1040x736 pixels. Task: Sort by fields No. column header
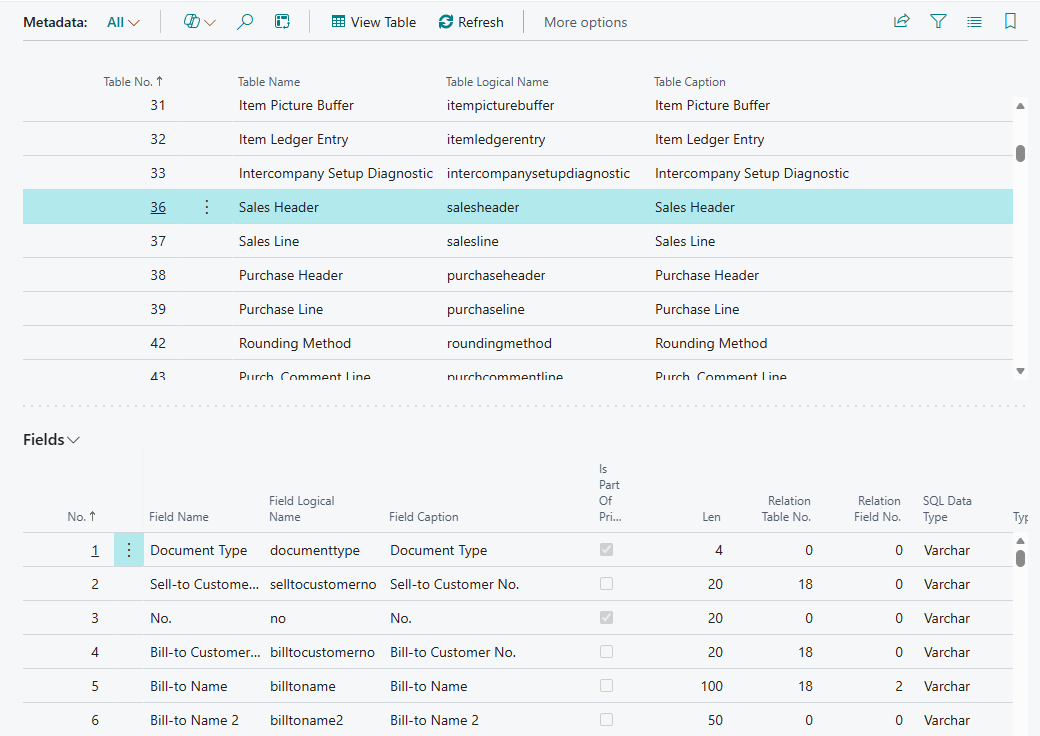[82, 517]
